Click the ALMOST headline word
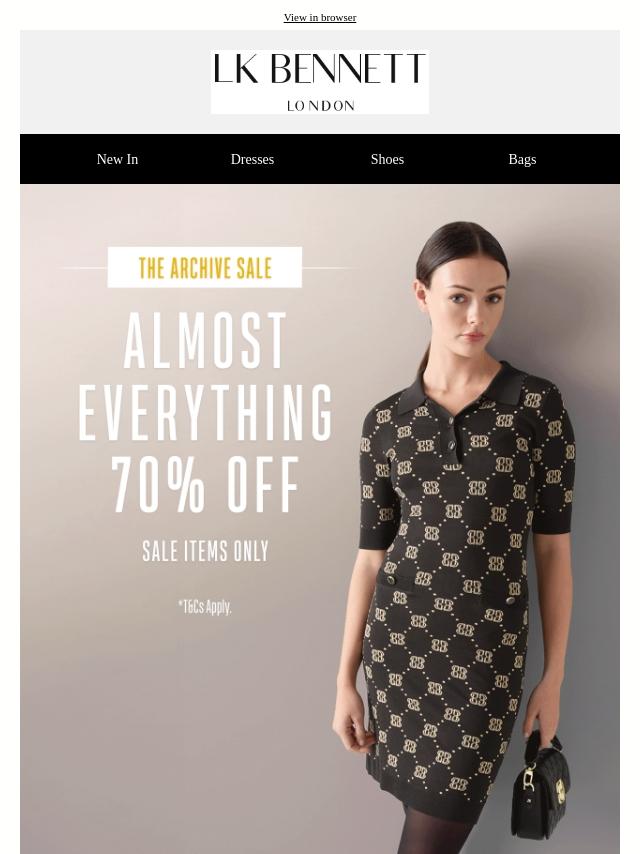Image resolution: width=640 pixels, height=854 pixels. (x=205, y=341)
